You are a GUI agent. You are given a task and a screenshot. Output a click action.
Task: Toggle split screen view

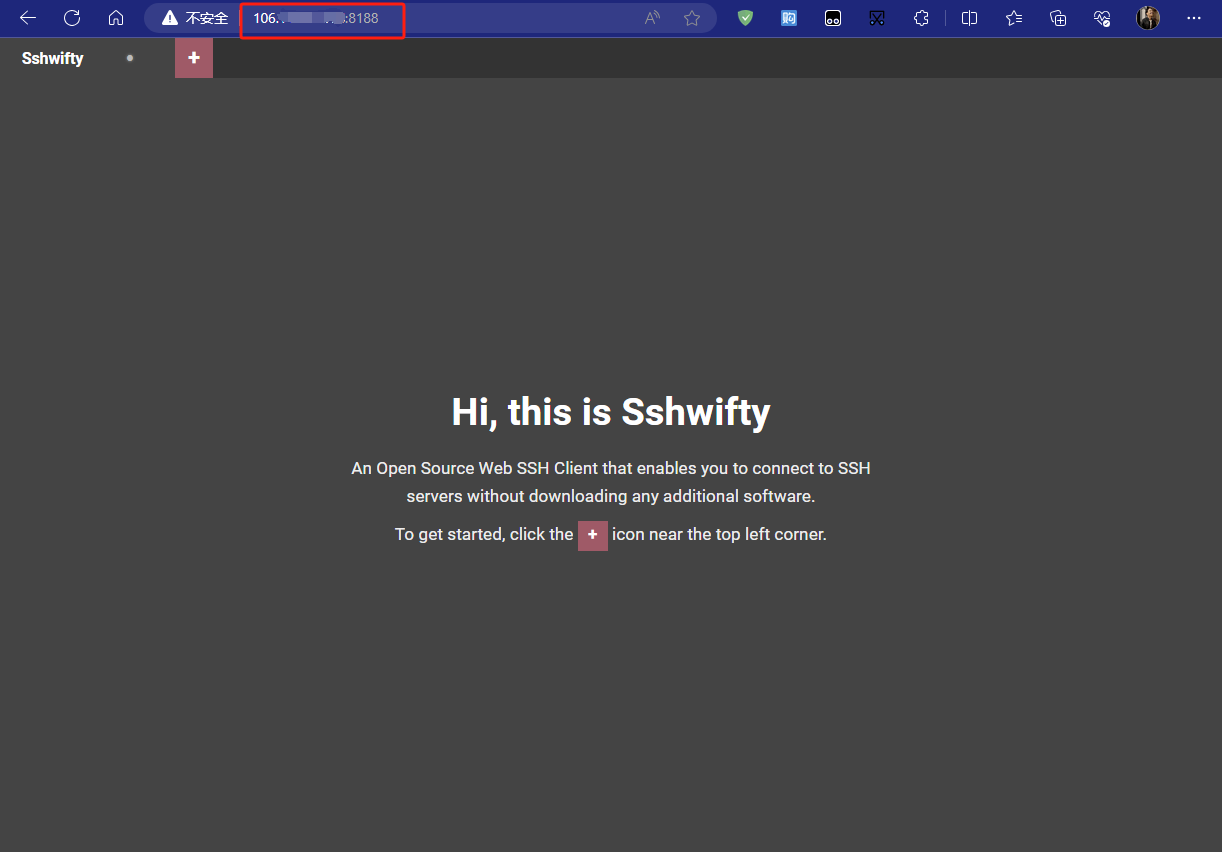pos(969,18)
